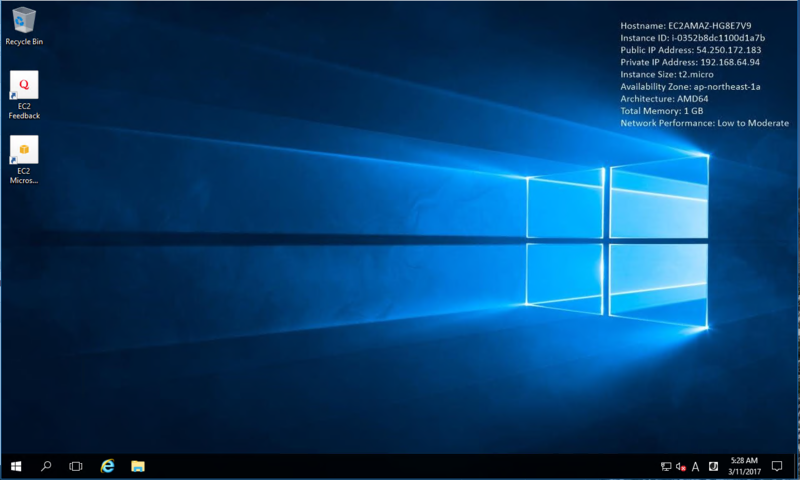Open the clock showing 5:28 AM
This screenshot has height=480, width=800.
coord(744,466)
